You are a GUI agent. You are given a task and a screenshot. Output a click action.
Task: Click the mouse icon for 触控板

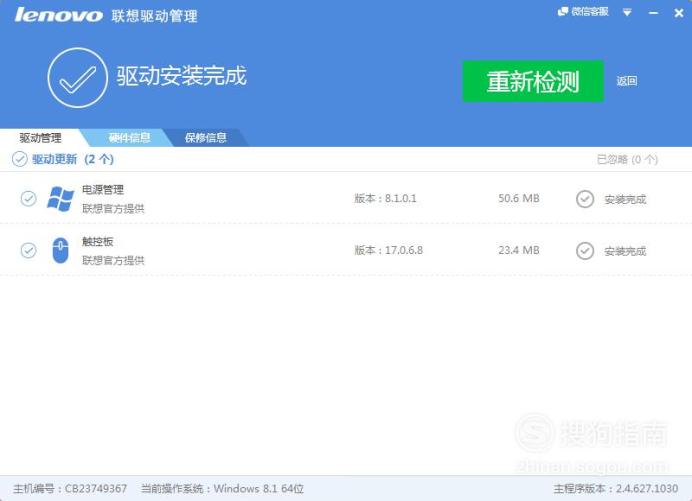pyautogui.click(x=60, y=250)
